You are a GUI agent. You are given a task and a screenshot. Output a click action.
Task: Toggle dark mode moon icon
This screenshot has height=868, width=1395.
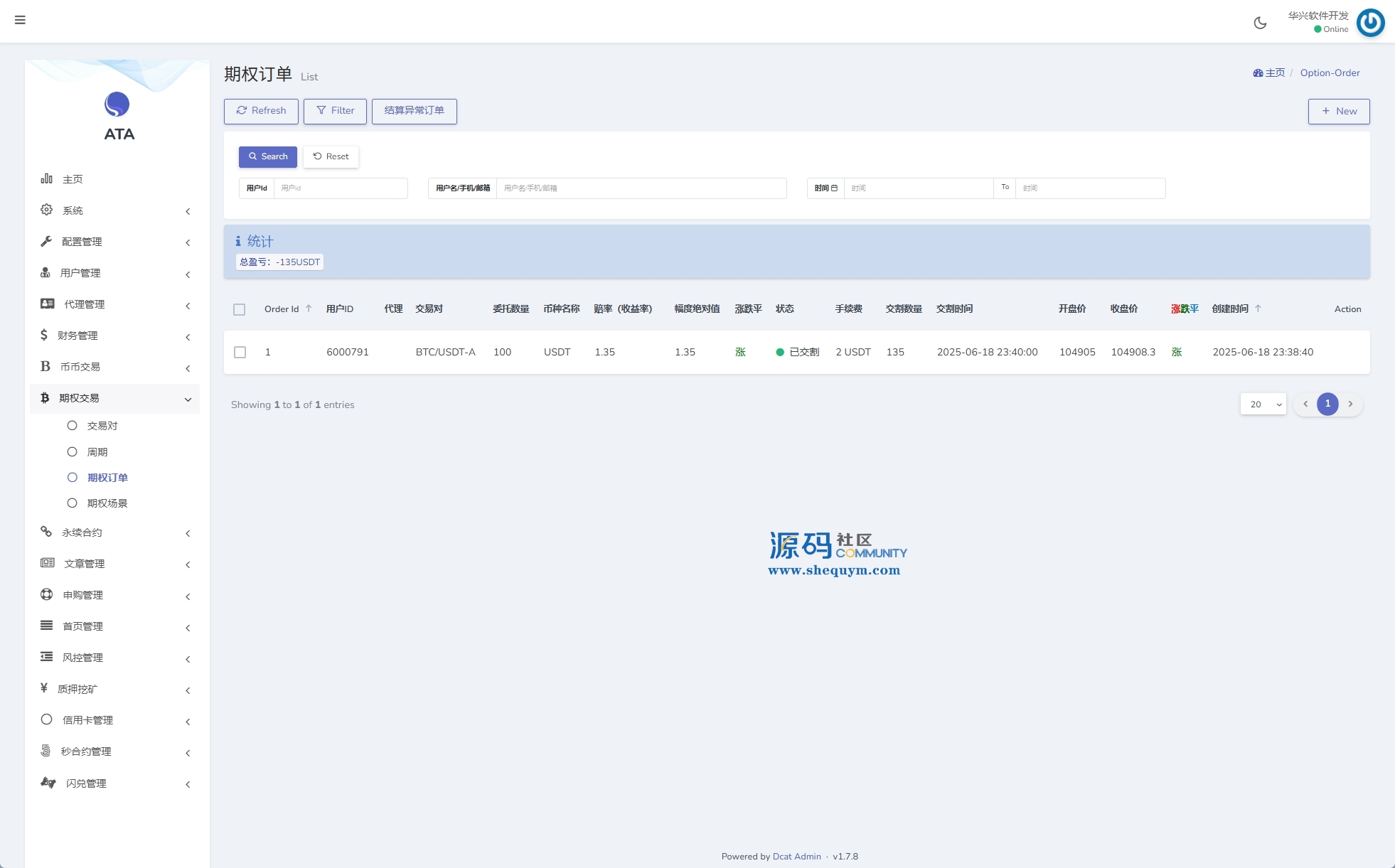pyautogui.click(x=1260, y=23)
